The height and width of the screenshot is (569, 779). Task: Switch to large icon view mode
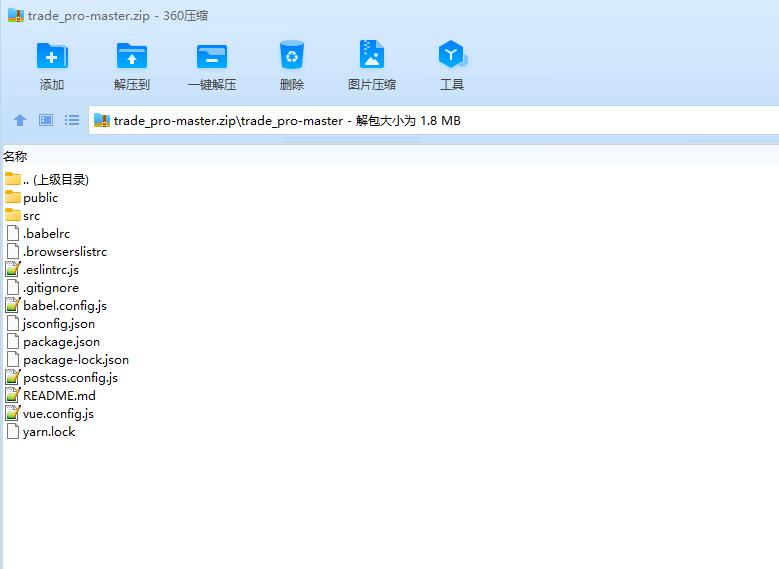tap(46, 120)
